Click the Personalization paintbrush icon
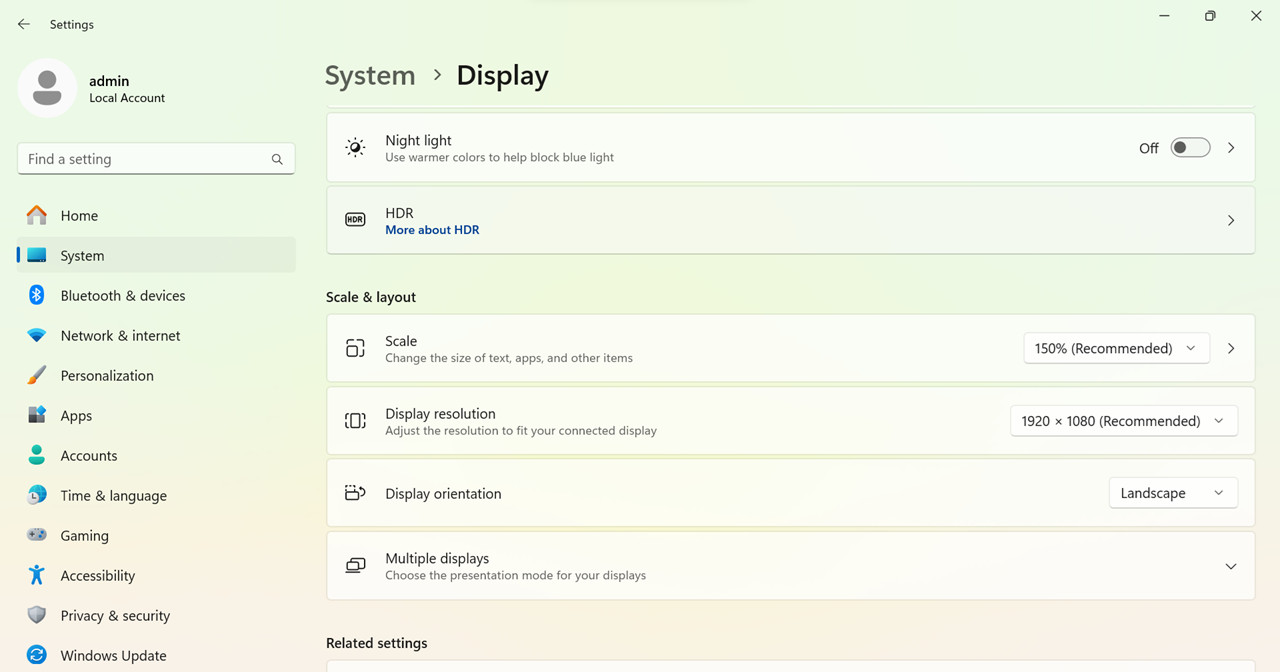 coord(37,375)
